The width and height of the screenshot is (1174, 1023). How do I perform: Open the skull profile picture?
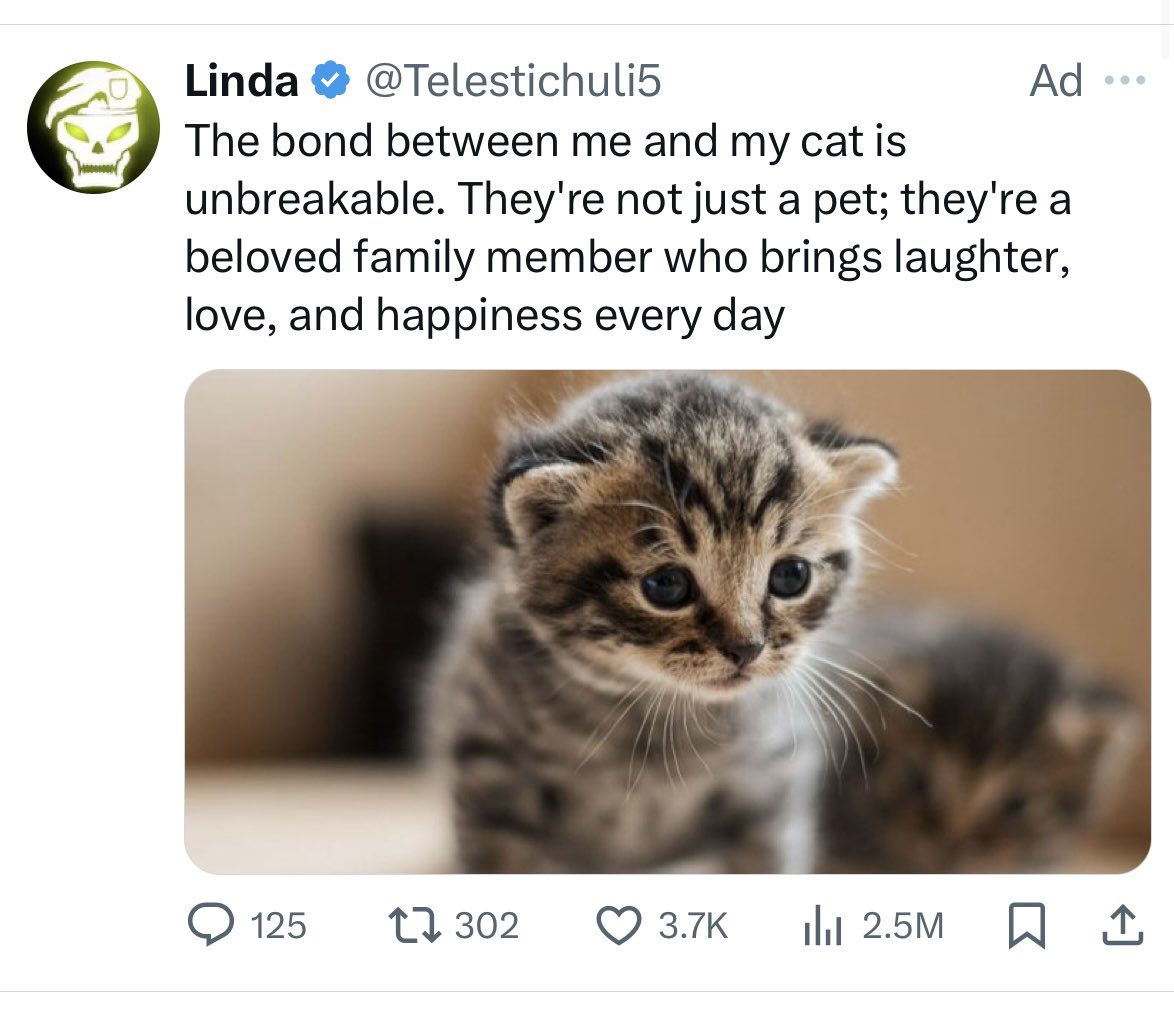point(93,128)
